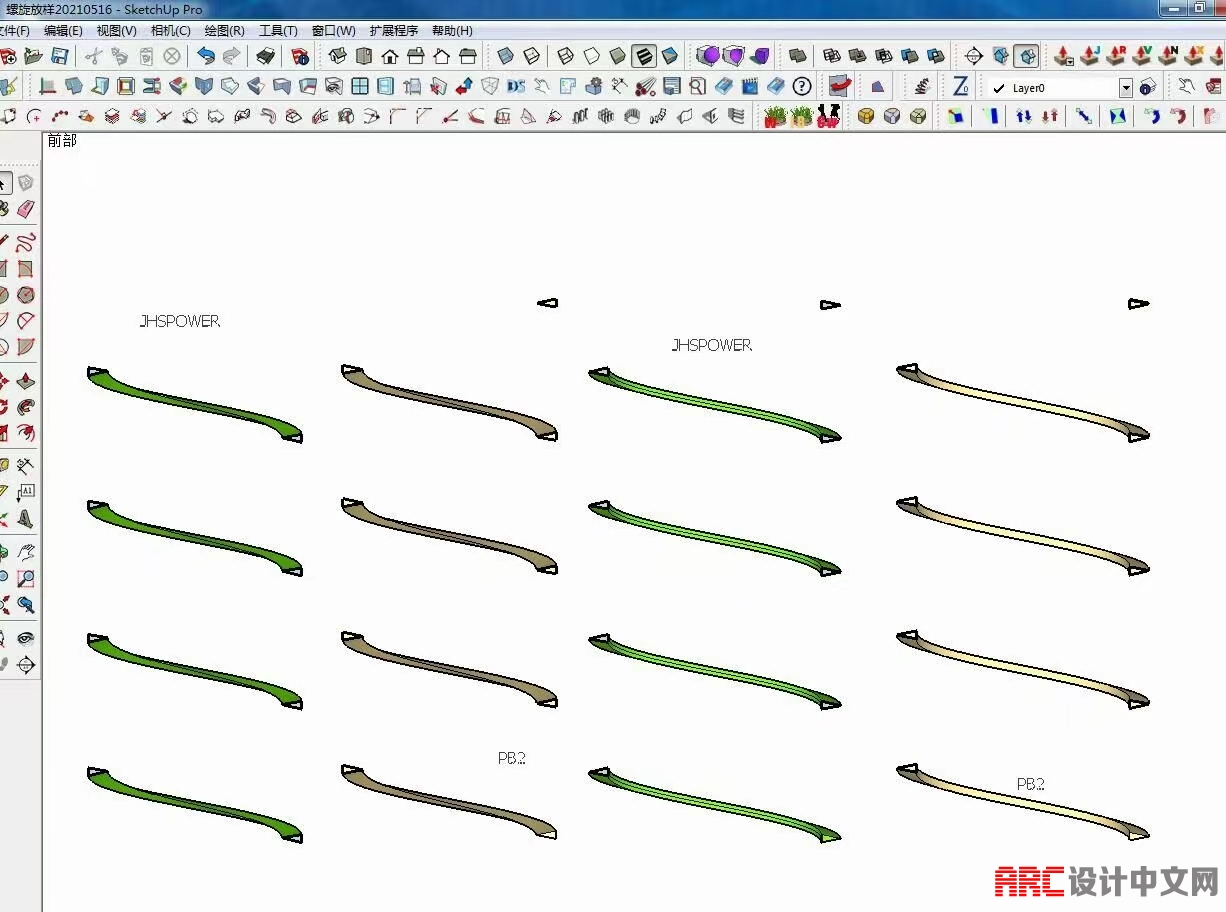Toggle the Hidden Line face style

(592, 56)
